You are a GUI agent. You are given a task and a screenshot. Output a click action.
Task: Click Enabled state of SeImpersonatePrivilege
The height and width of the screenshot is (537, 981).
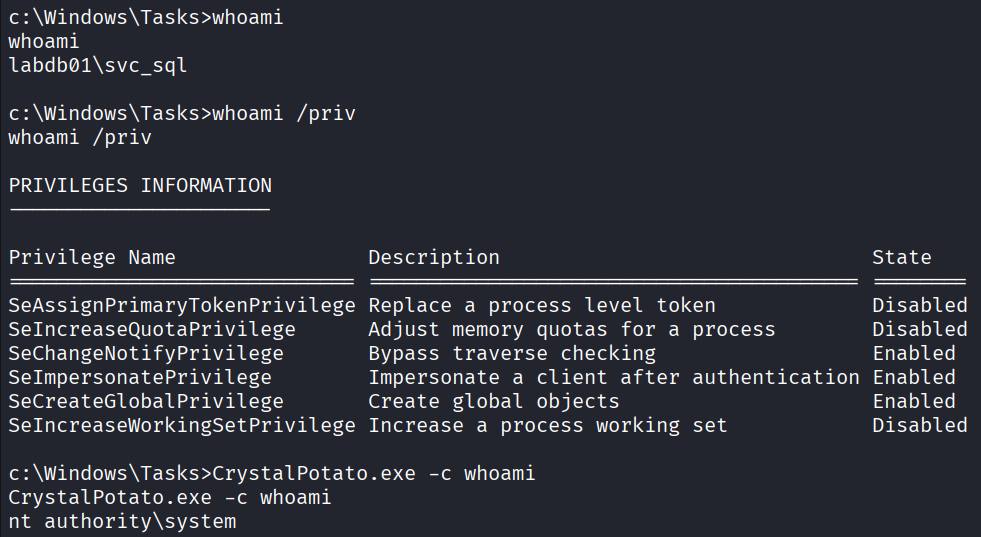pyautogui.click(x=914, y=377)
